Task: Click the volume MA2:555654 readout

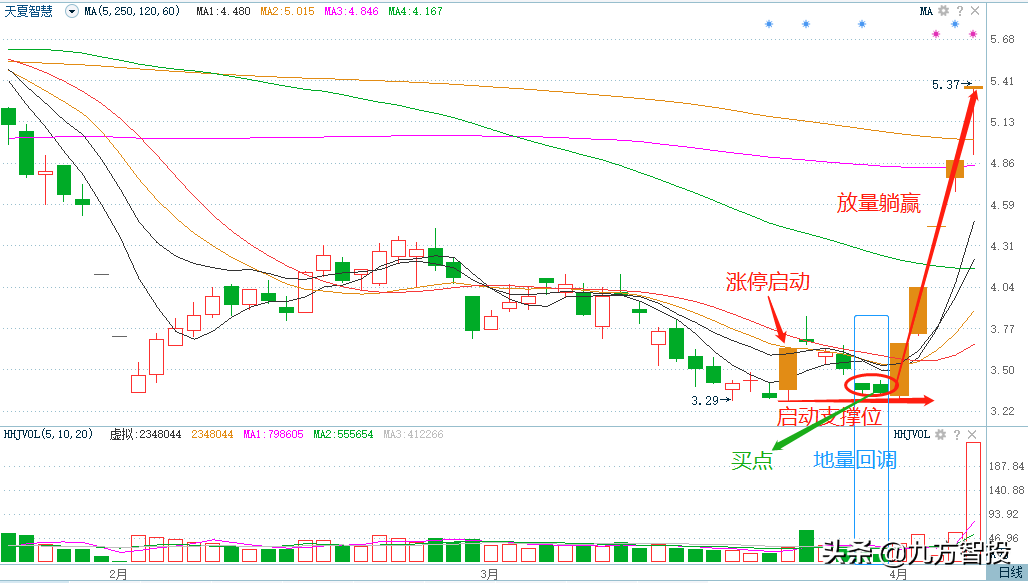Action: click(x=343, y=434)
